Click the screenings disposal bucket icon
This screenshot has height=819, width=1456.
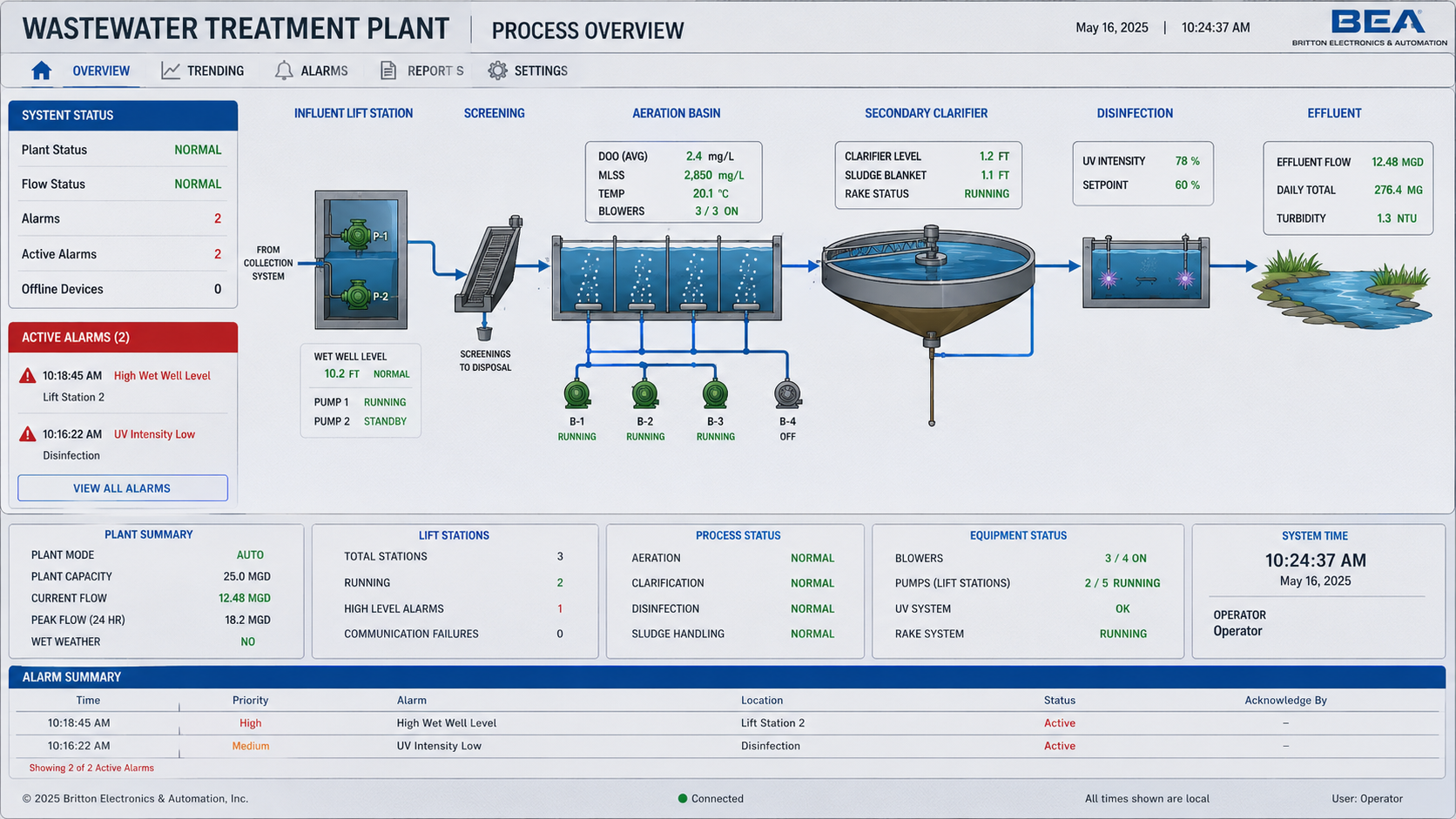coord(485,333)
